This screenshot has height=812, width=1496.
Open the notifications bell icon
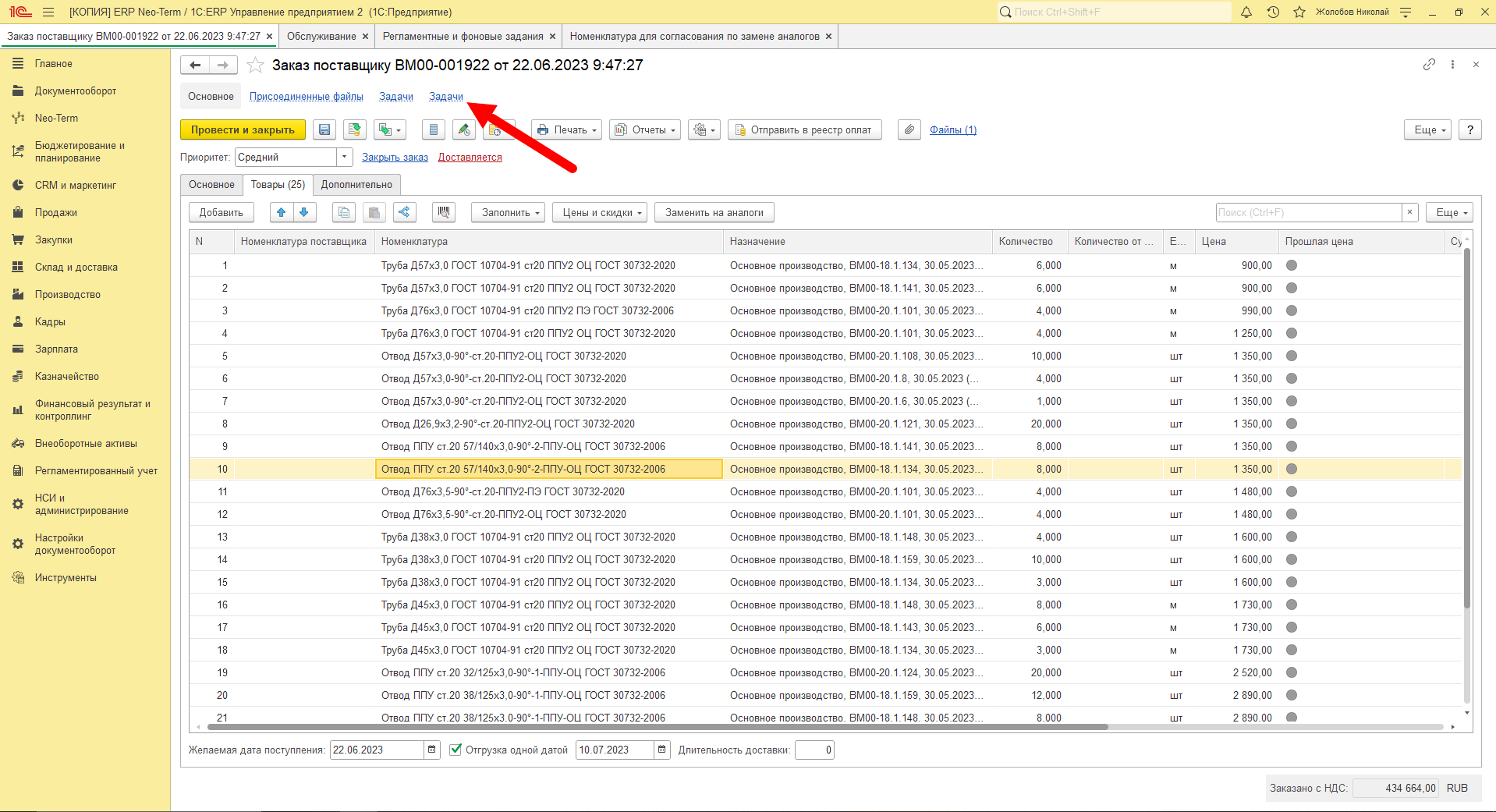[x=1246, y=12]
